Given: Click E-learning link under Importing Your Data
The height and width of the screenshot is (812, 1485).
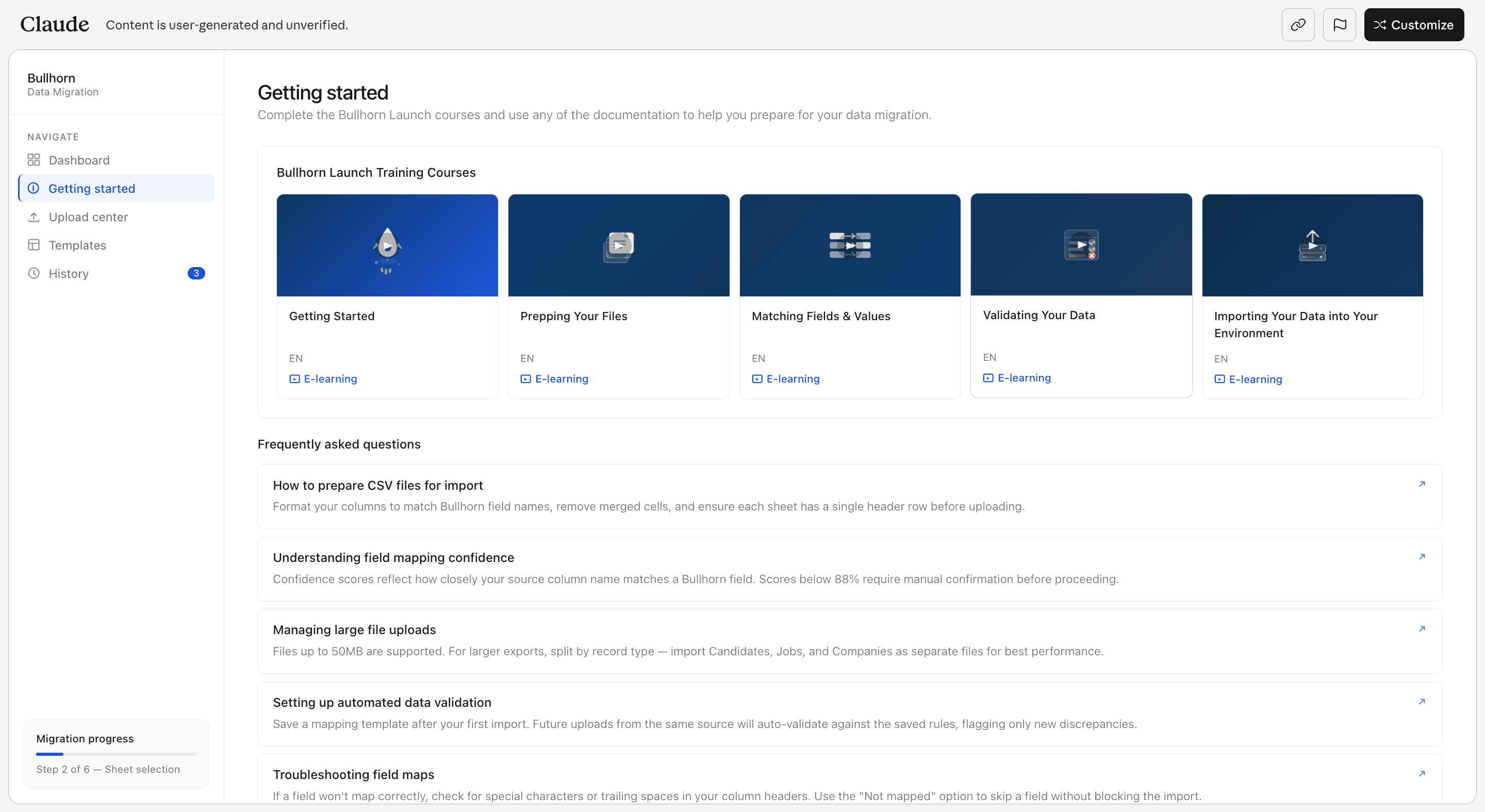Looking at the screenshot, I should (1248, 379).
